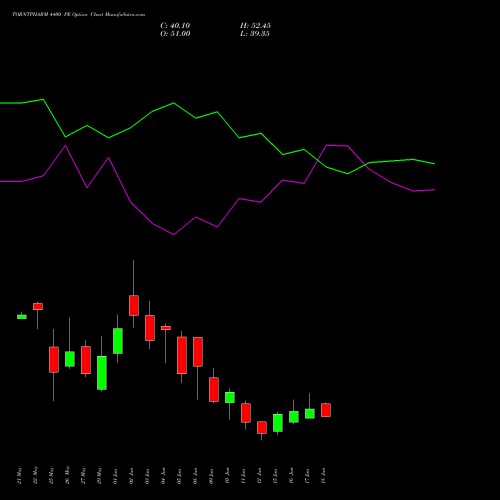Screen dimensions: 500x500
Task: Click the red candle above 25 May
Action: pos(54,360)
